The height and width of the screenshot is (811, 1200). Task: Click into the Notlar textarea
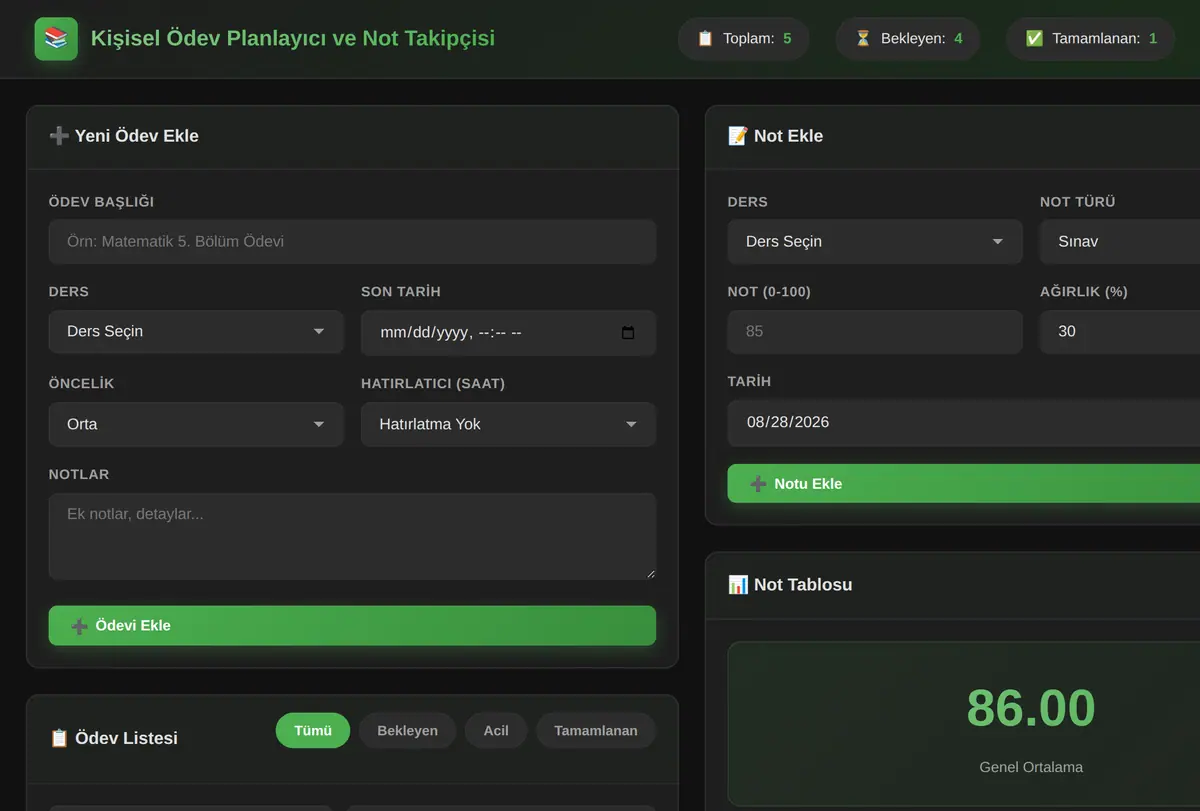pyautogui.click(x=352, y=536)
